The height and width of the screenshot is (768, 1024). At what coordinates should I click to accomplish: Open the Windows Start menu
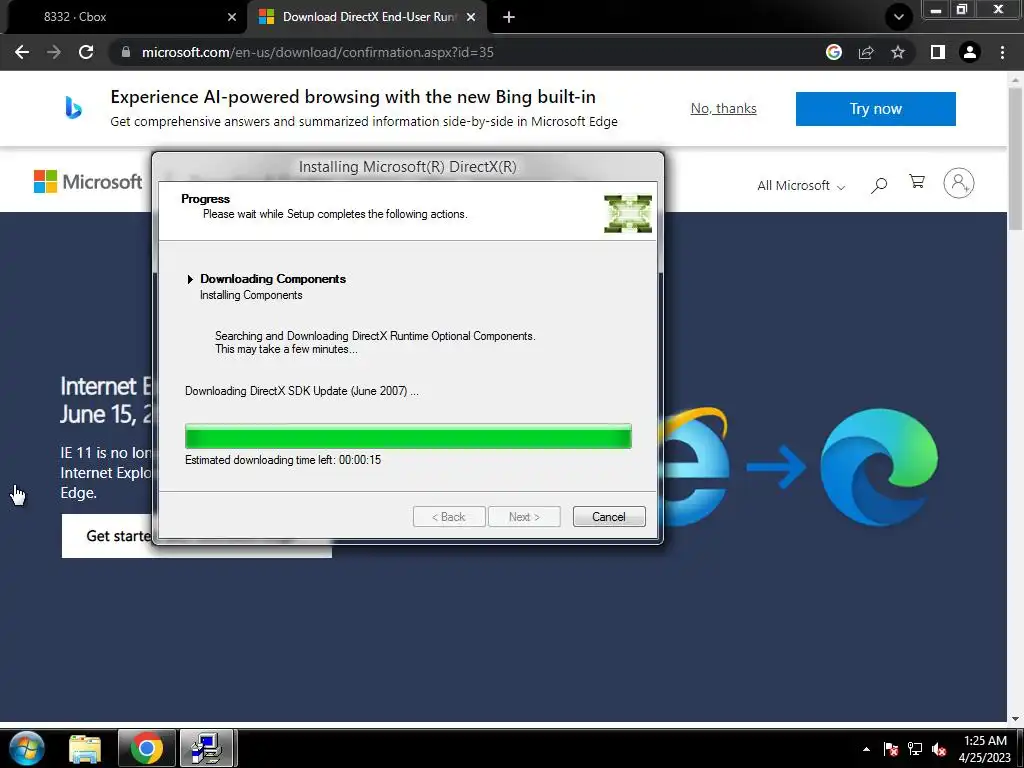(x=27, y=748)
